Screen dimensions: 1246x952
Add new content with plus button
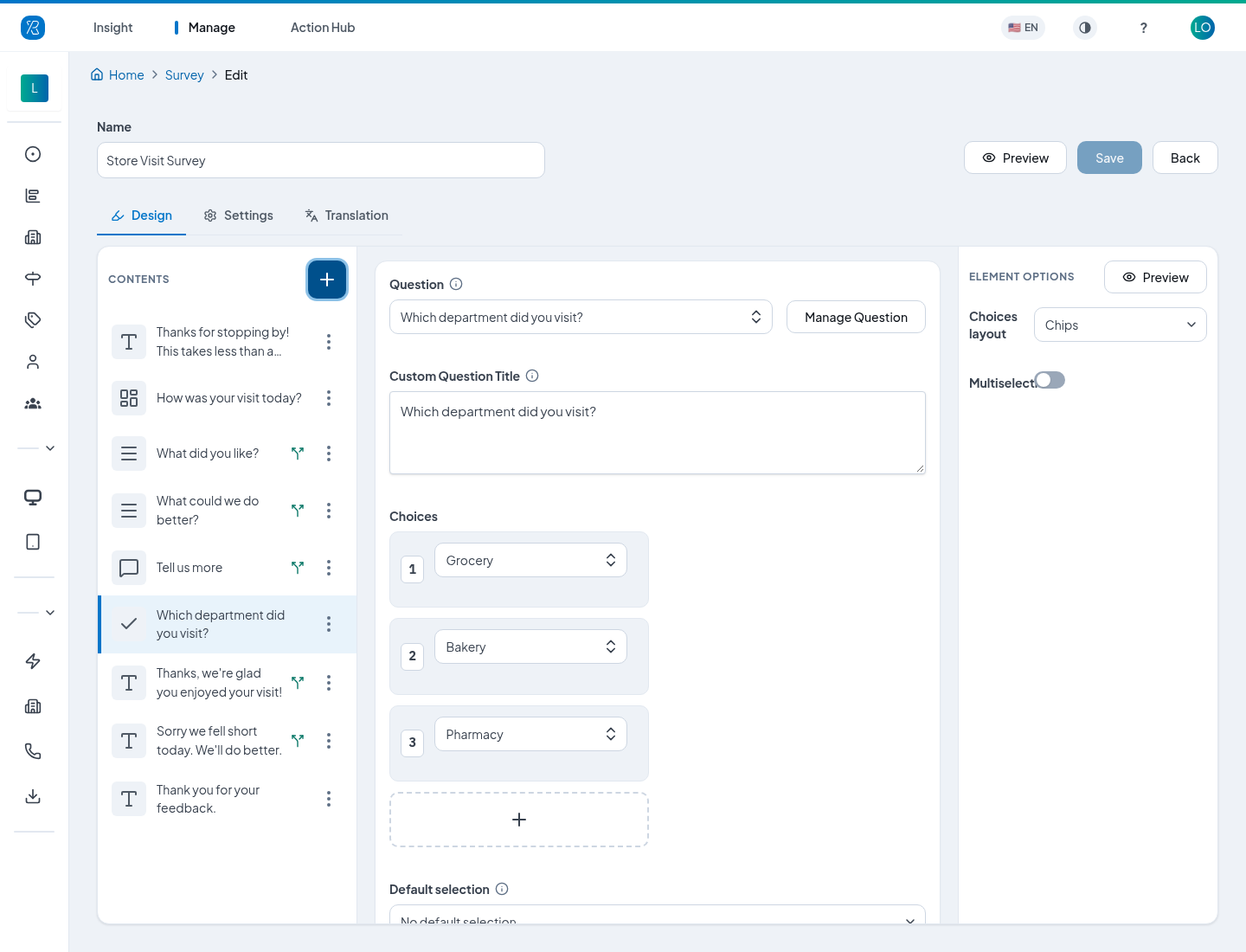tap(327, 280)
